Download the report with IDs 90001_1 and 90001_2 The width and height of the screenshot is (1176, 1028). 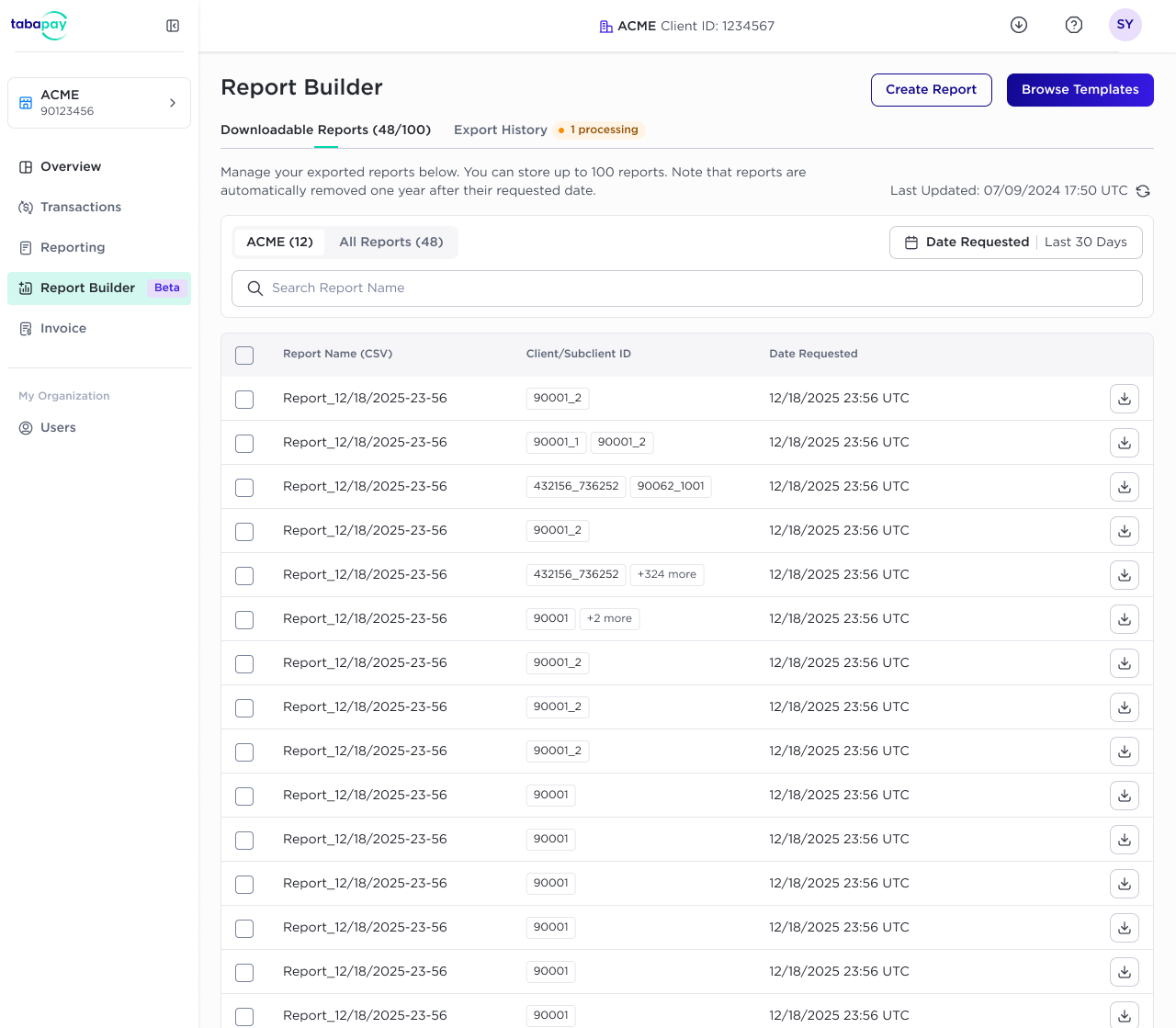click(x=1125, y=443)
